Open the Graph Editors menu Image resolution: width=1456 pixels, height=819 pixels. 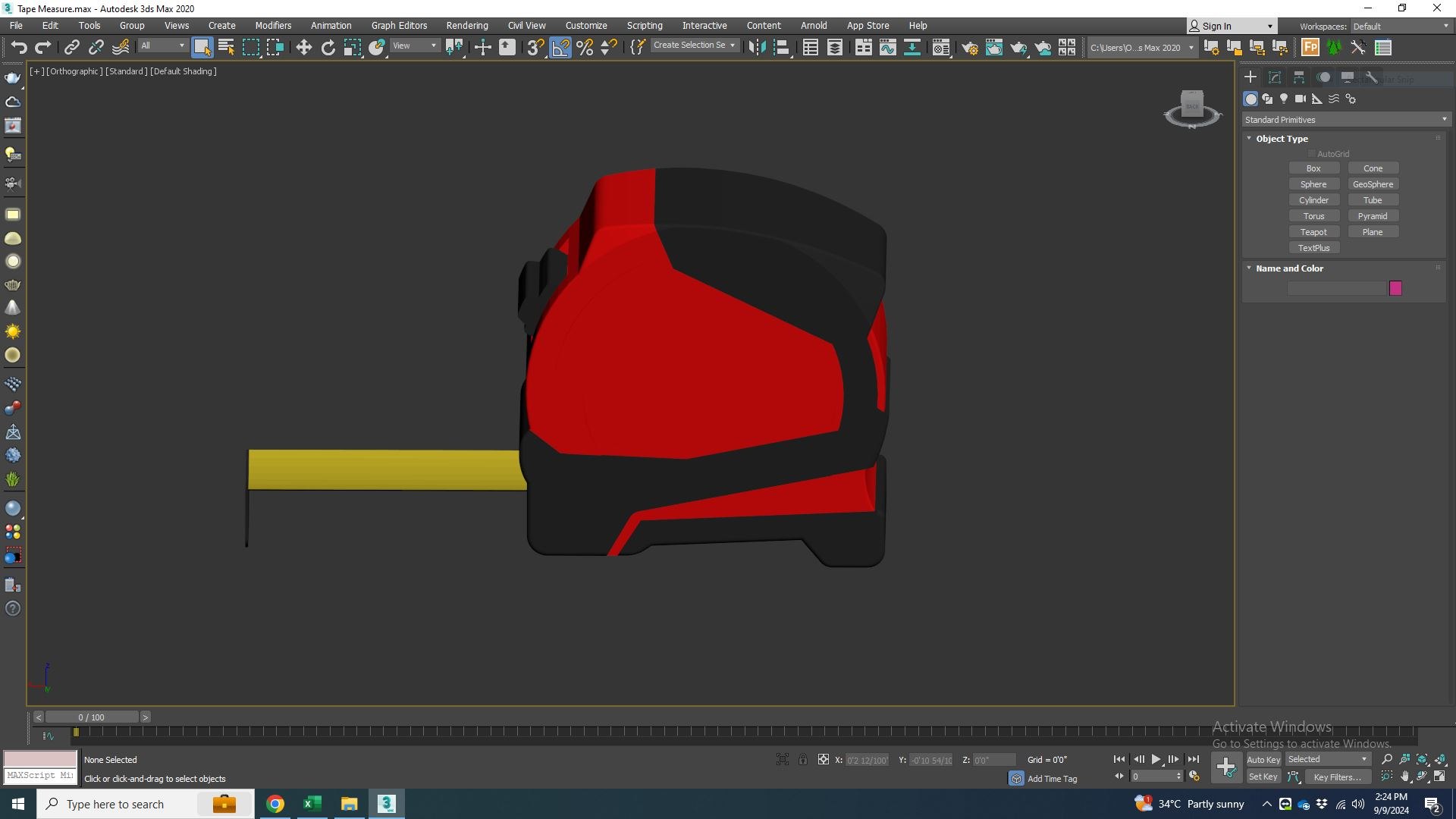399,26
